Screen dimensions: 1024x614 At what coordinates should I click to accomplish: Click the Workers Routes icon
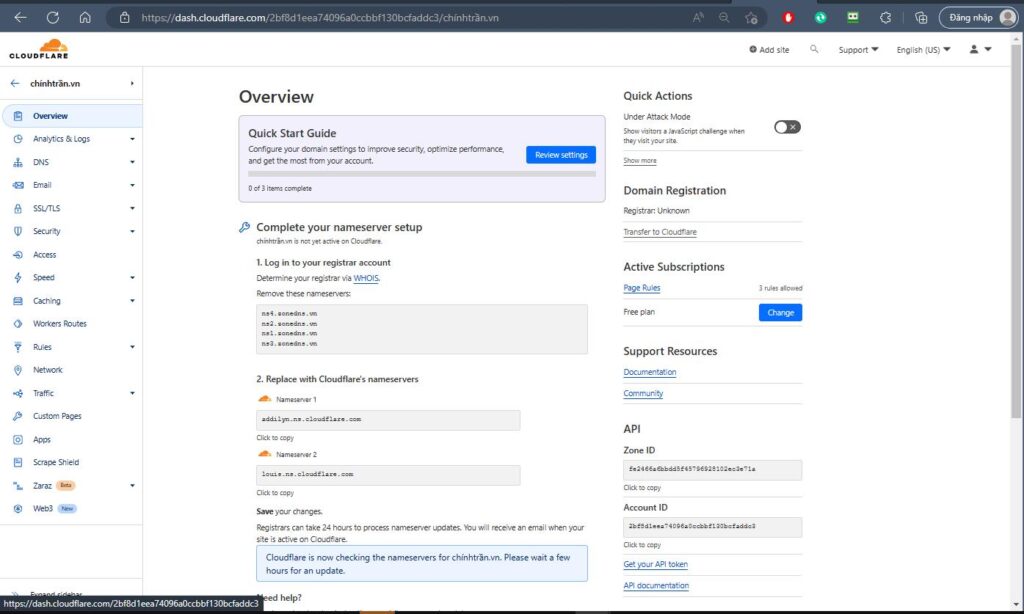20,323
